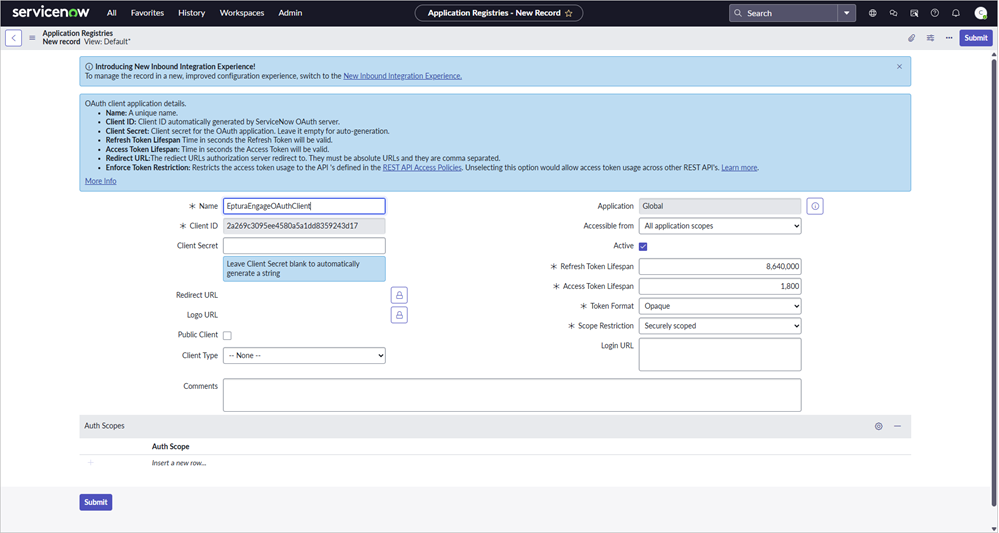999x533 pixels.
Task: Open the Favorites menu
Action: pos(147,13)
